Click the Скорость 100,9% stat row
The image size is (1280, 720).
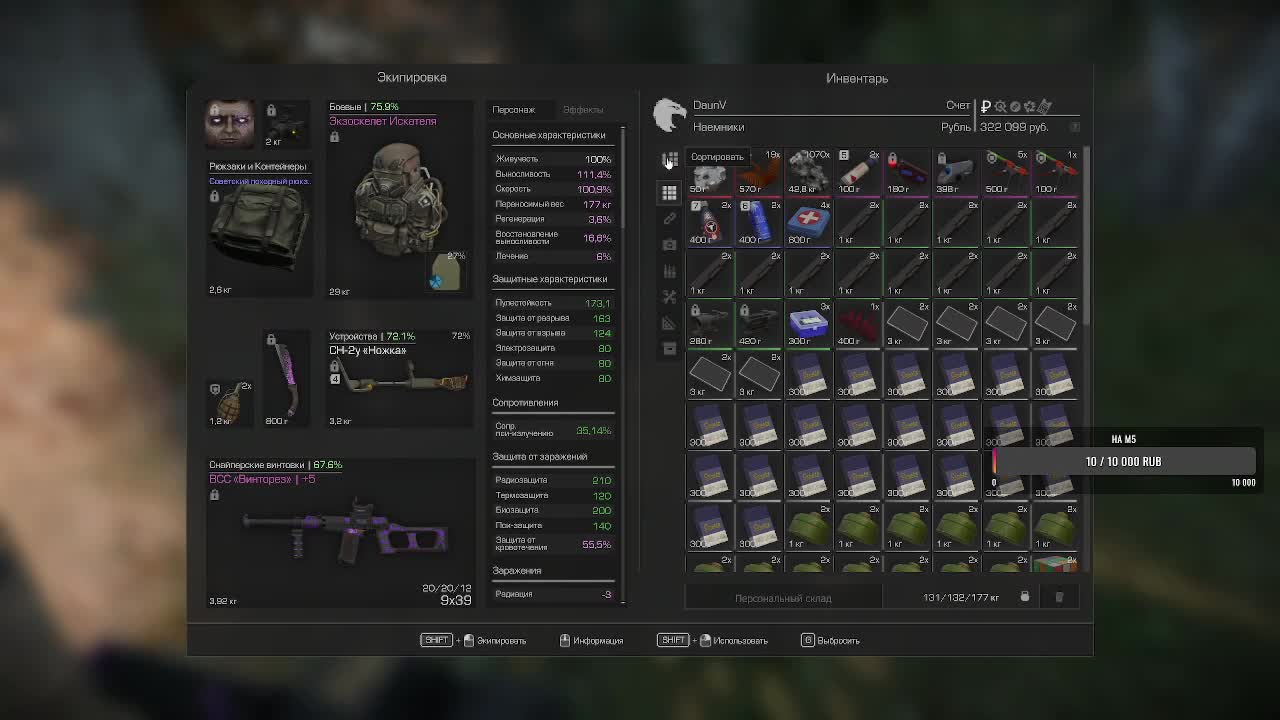(553, 189)
